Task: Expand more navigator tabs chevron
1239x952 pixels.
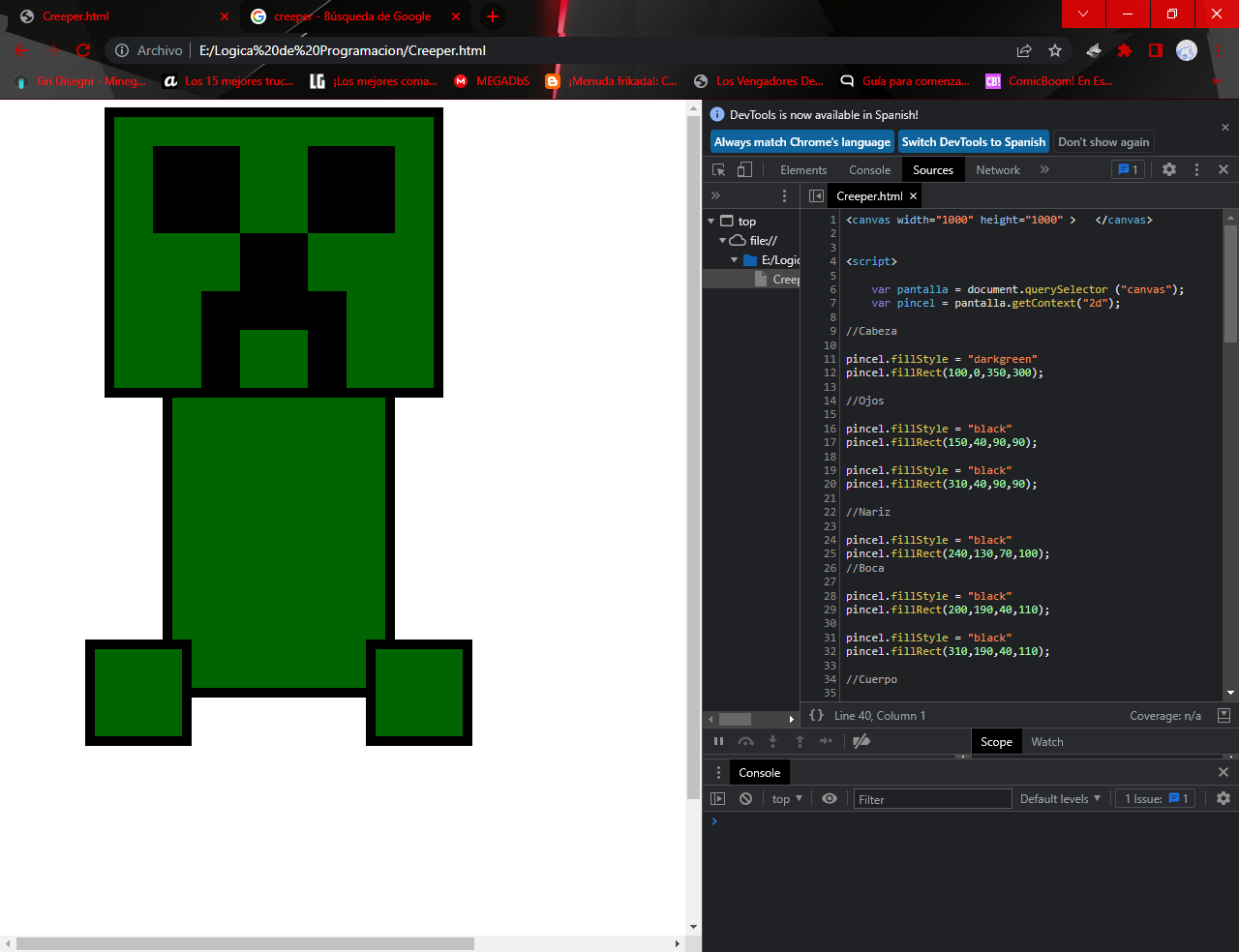Action: point(716,195)
